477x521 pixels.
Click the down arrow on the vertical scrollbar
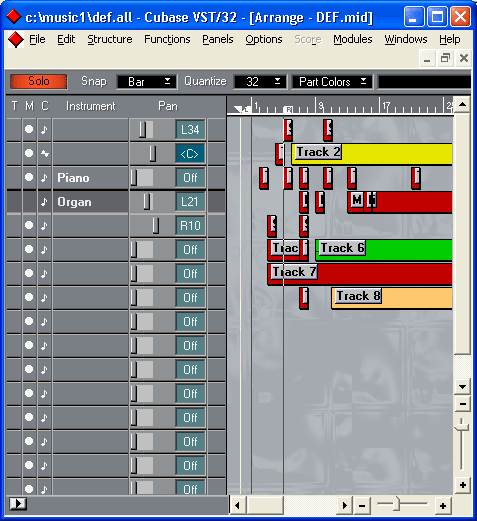(463, 387)
